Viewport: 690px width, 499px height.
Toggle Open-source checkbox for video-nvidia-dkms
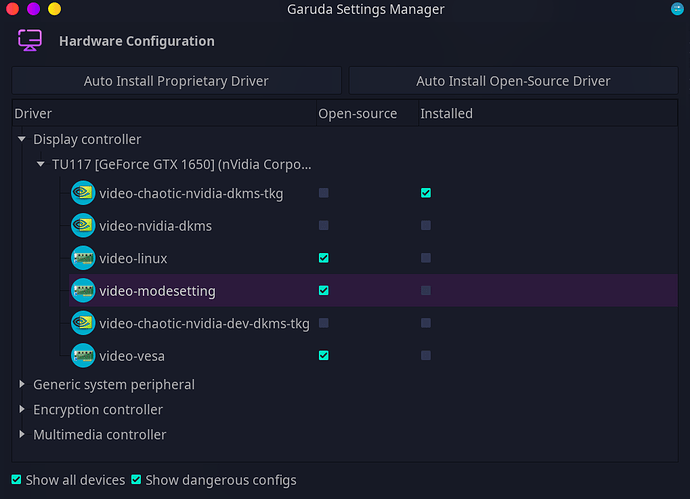[x=323, y=225]
